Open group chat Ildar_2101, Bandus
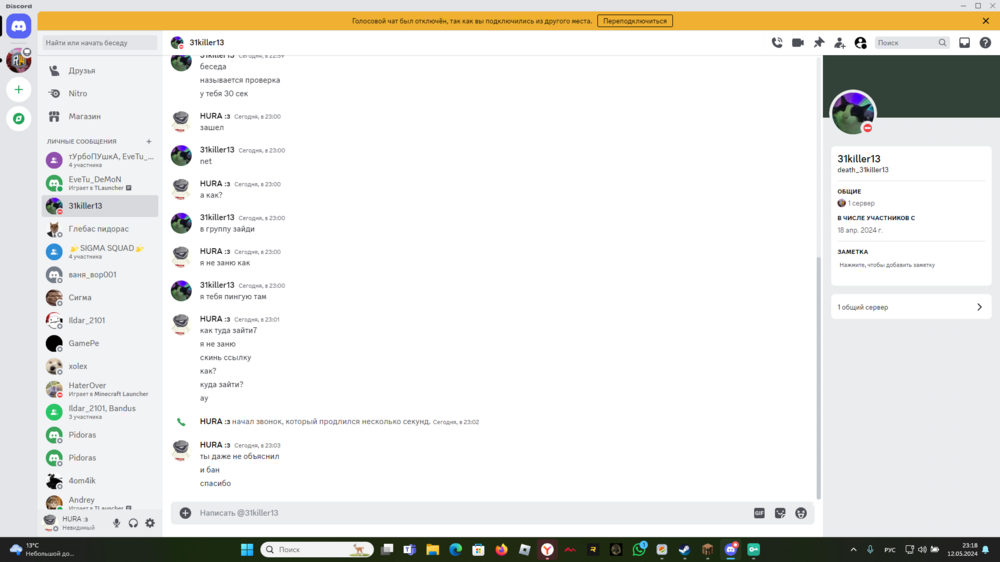Viewport: 1000px width, 562px height. pos(99,412)
